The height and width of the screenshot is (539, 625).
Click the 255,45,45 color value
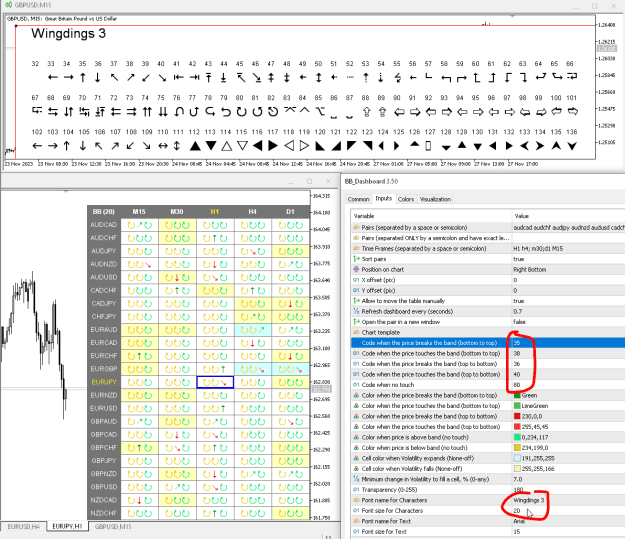coord(535,427)
